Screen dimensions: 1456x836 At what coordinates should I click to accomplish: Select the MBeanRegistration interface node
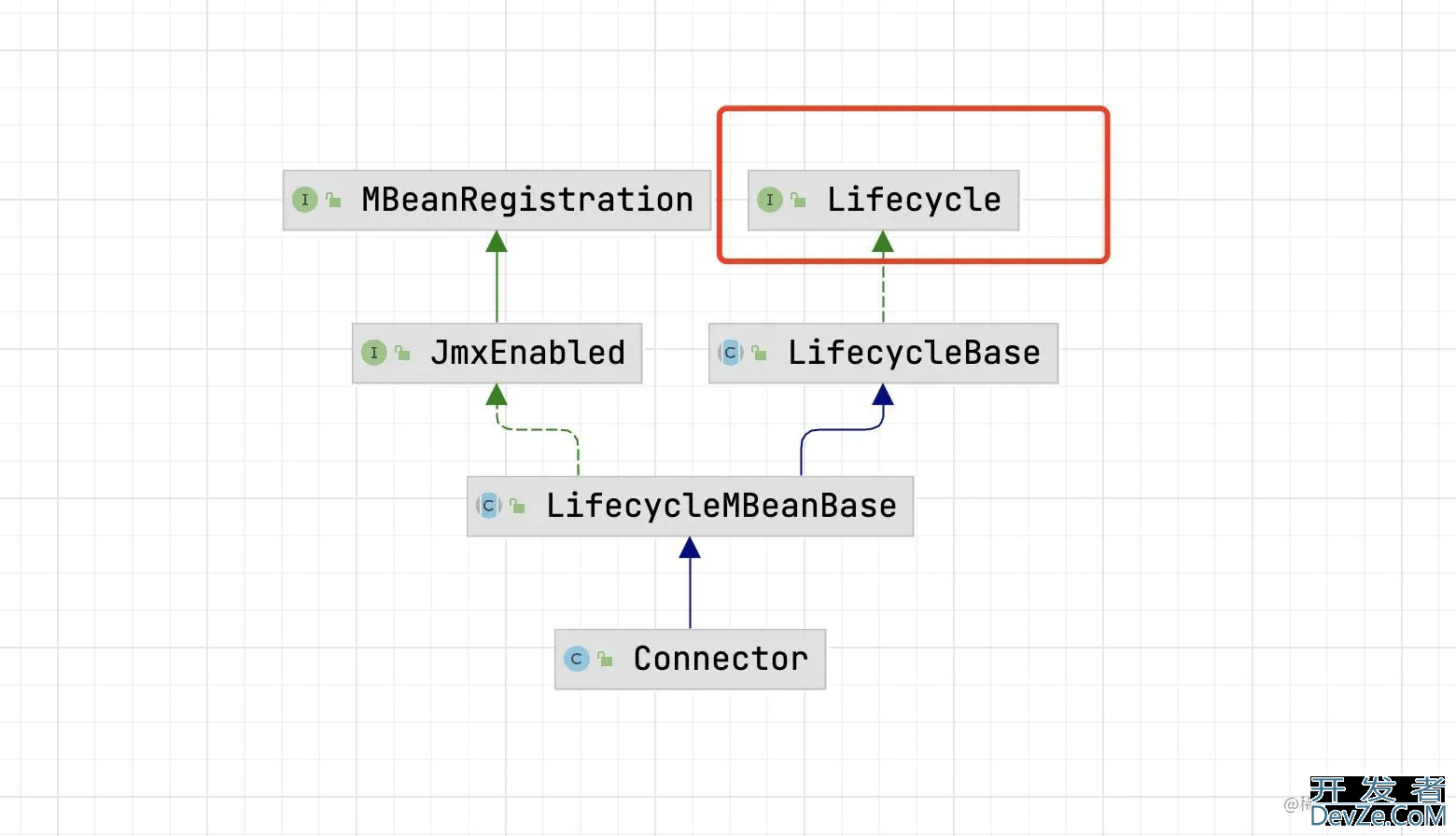pos(497,200)
